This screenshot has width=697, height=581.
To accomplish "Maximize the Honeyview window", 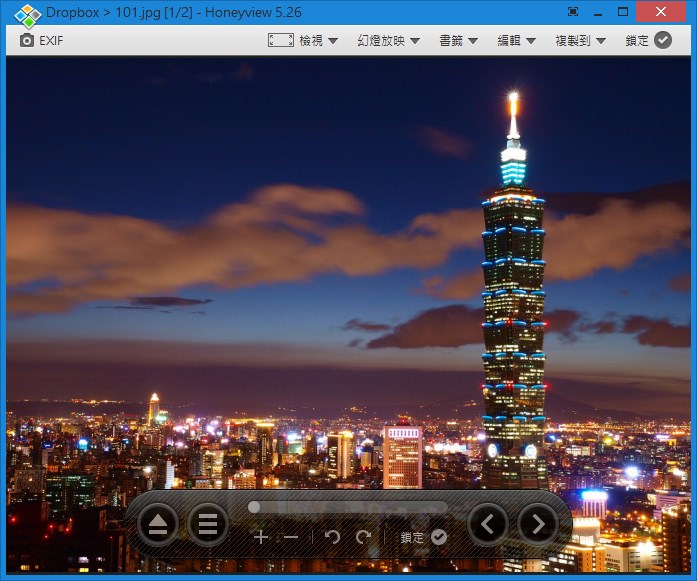I will pyautogui.click(x=623, y=12).
